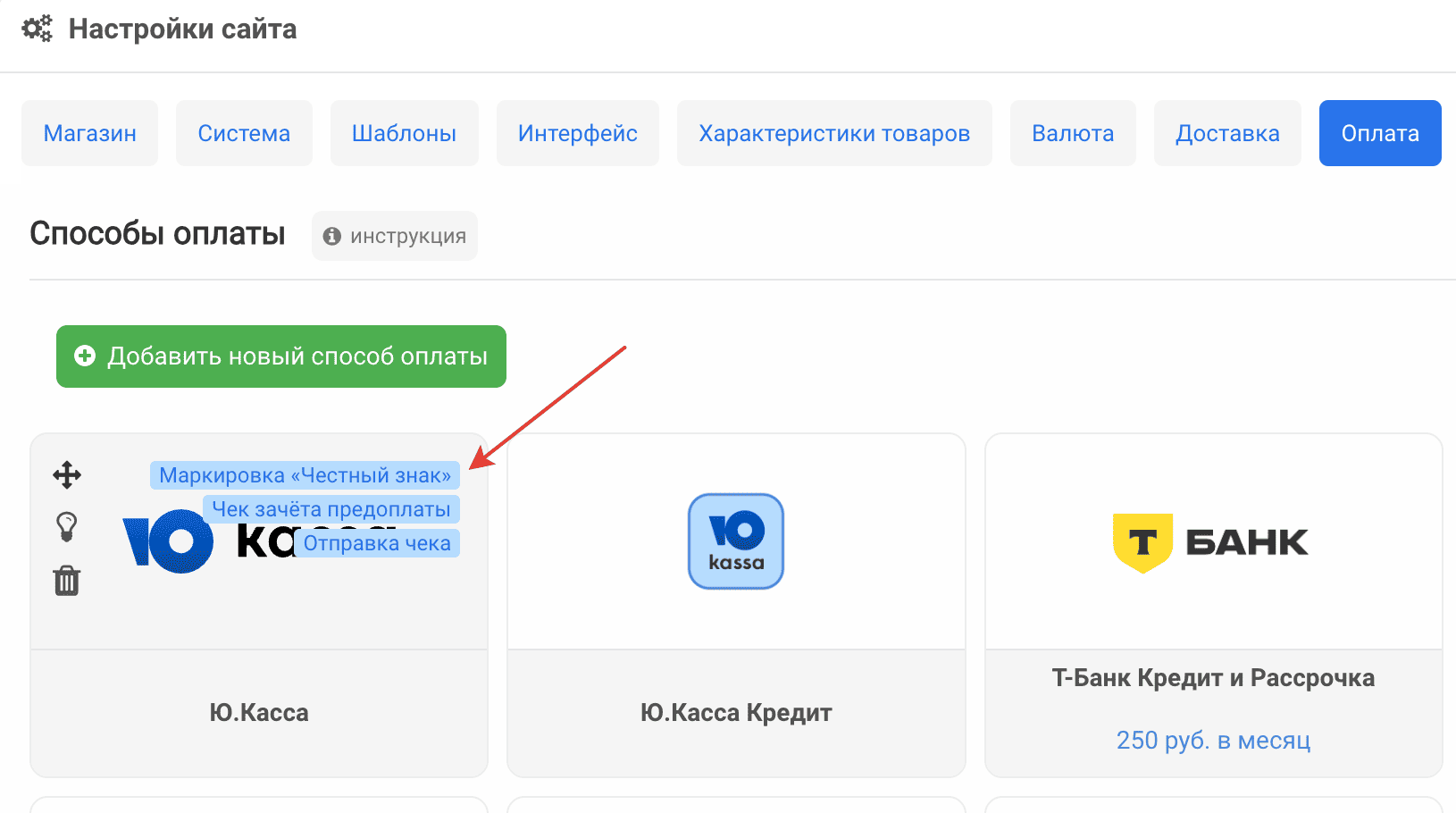The width and height of the screenshot is (1456, 813).
Task: Open the Шаблоны tab
Action: [x=404, y=133]
